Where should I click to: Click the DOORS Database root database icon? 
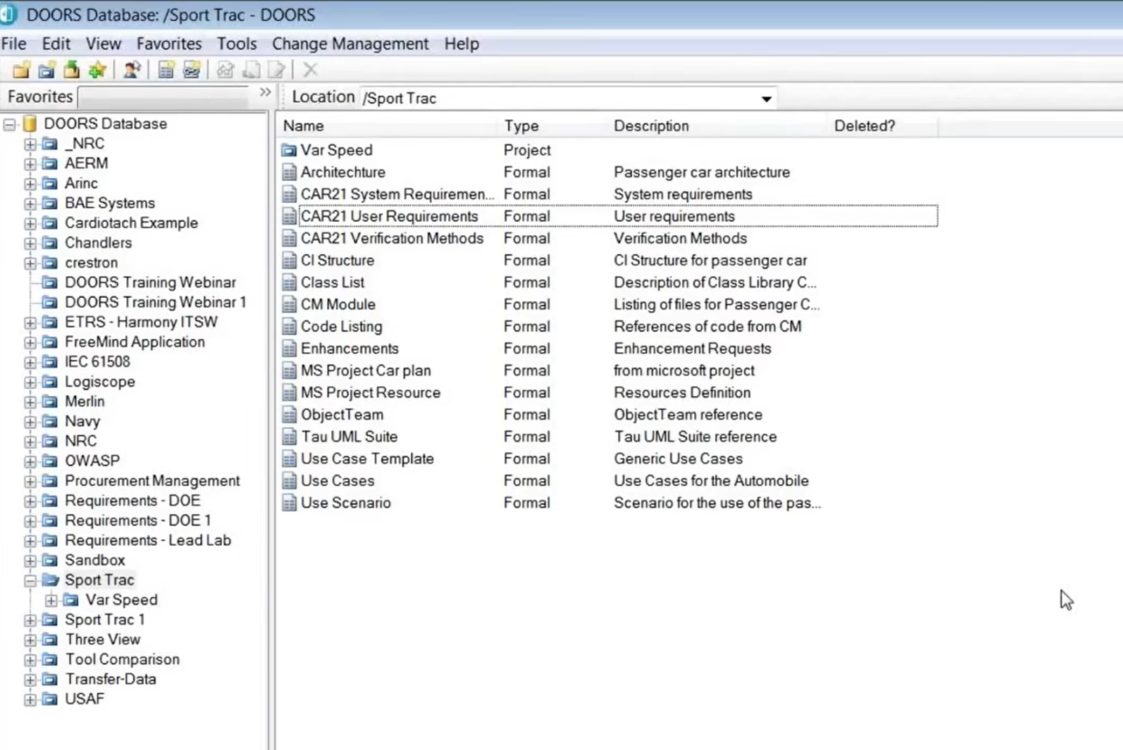click(x=30, y=124)
